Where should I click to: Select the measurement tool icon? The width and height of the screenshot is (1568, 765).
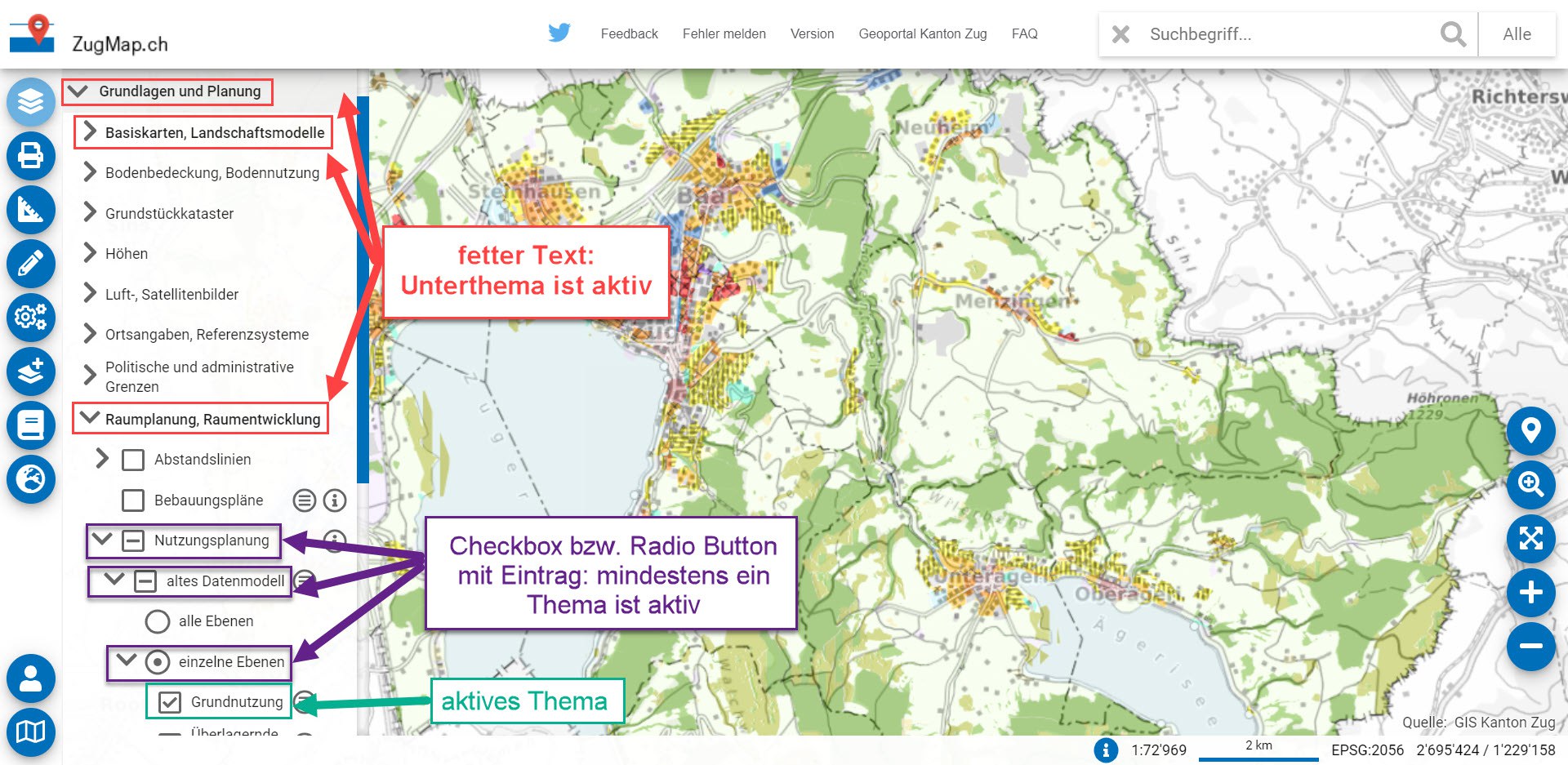pos(31,210)
